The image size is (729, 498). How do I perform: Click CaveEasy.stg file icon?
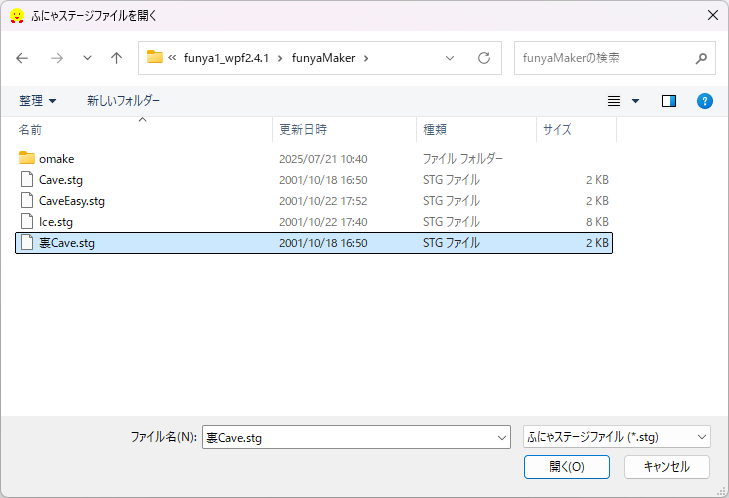(x=27, y=200)
